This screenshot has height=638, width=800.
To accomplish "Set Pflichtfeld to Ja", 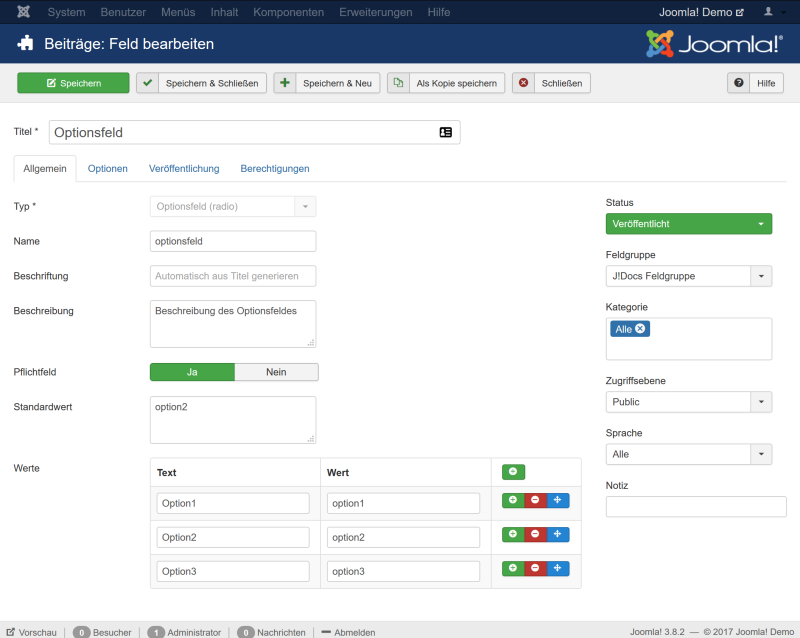I will tap(192, 372).
